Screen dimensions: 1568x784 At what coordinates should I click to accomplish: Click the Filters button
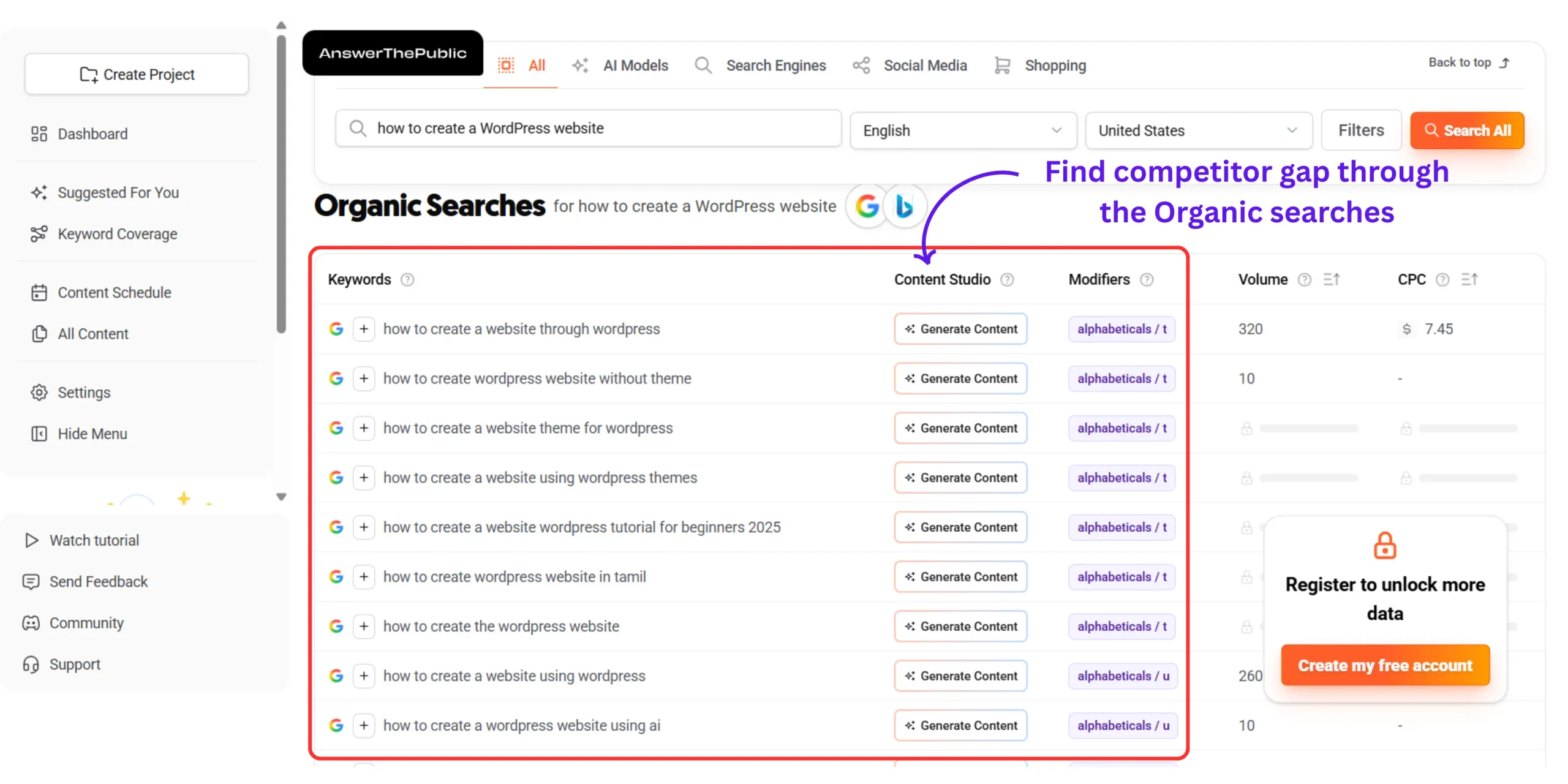[x=1361, y=130]
